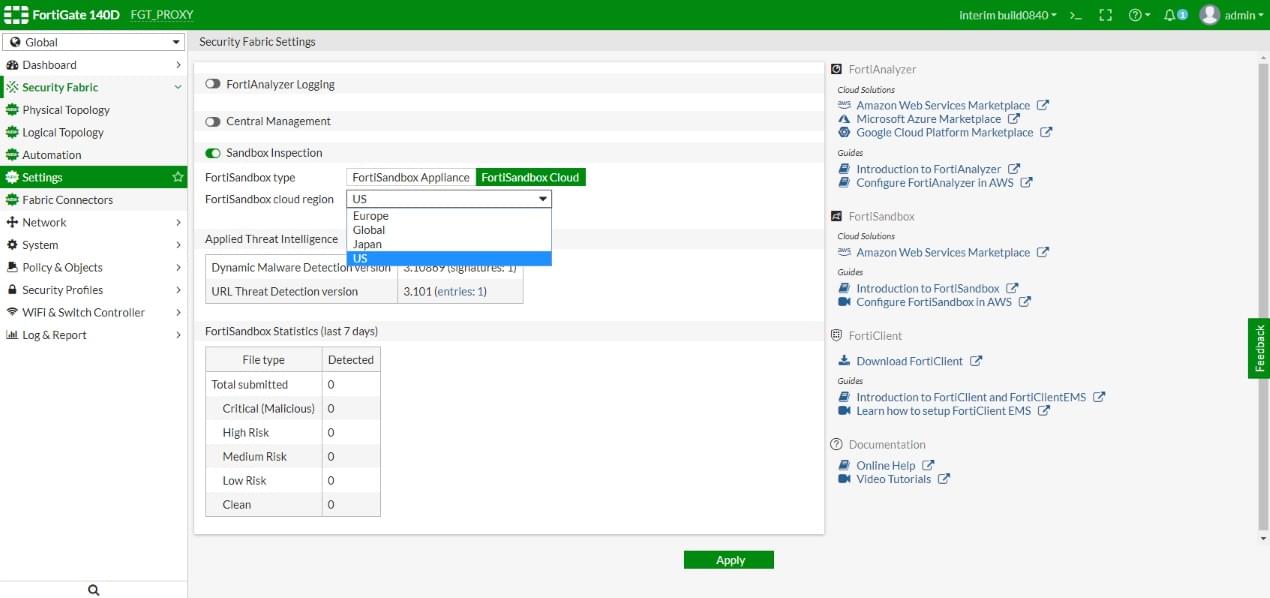Choose Japan from region list
This screenshot has width=1270, height=598.
pyautogui.click(x=449, y=244)
